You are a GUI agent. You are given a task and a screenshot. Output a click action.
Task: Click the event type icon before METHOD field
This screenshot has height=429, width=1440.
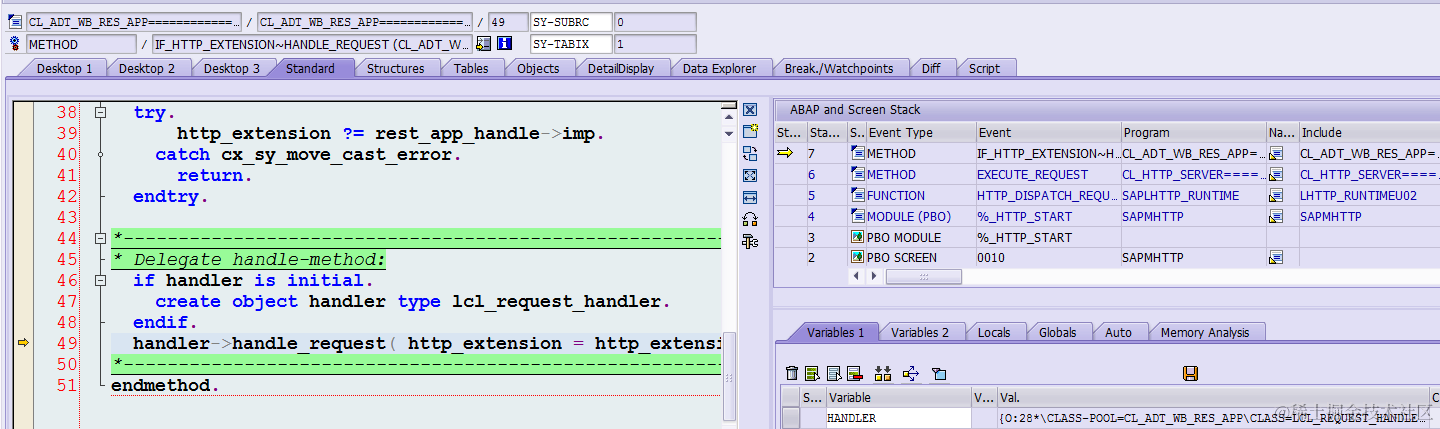pyautogui.click(x=15, y=44)
